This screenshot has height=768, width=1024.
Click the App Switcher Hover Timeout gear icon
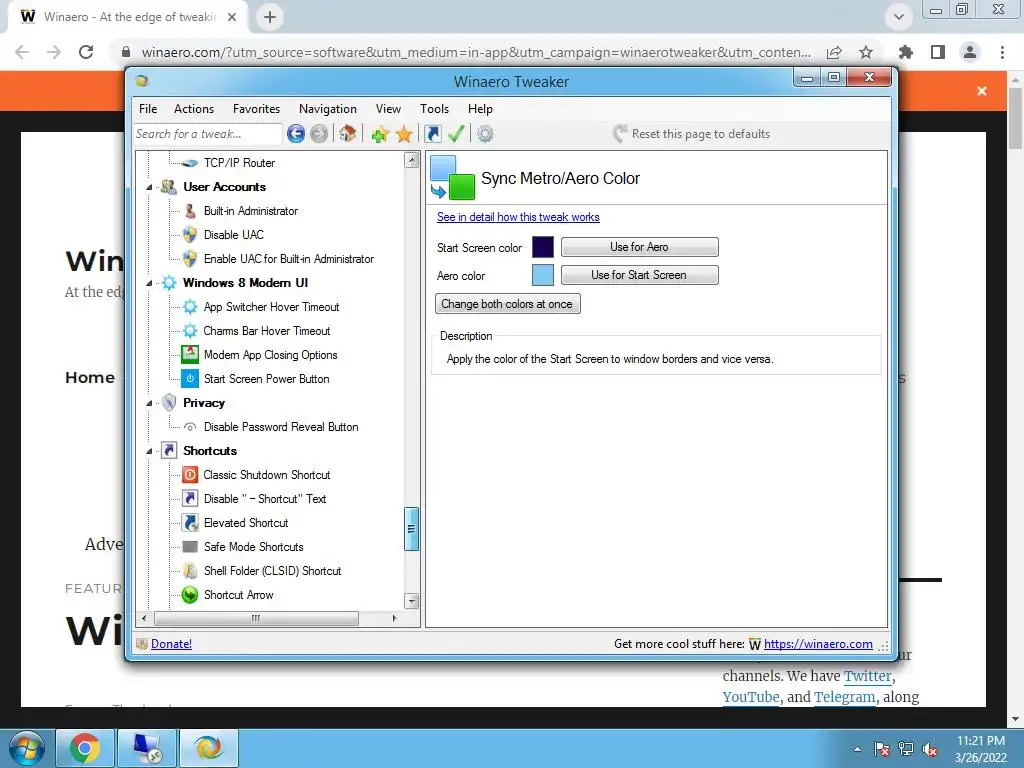189,306
